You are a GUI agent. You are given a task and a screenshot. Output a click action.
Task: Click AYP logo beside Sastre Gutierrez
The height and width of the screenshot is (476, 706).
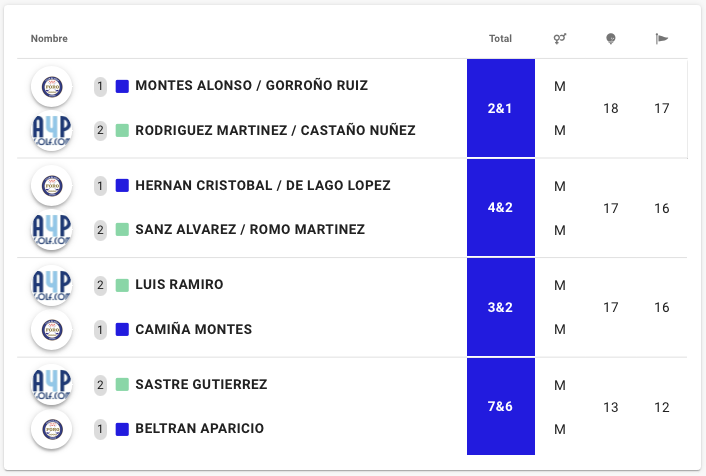pyautogui.click(x=51, y=385)
